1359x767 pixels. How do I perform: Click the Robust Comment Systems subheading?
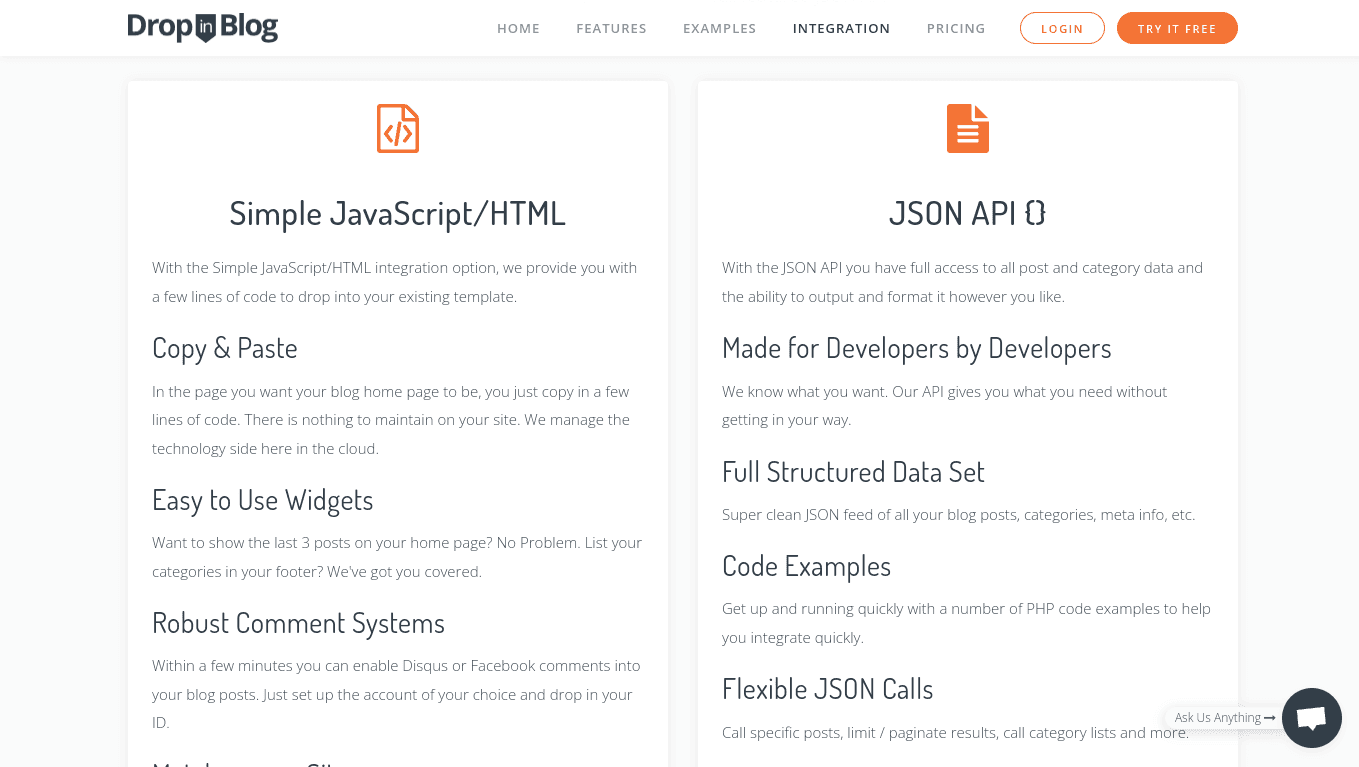(x=298, y=623)
